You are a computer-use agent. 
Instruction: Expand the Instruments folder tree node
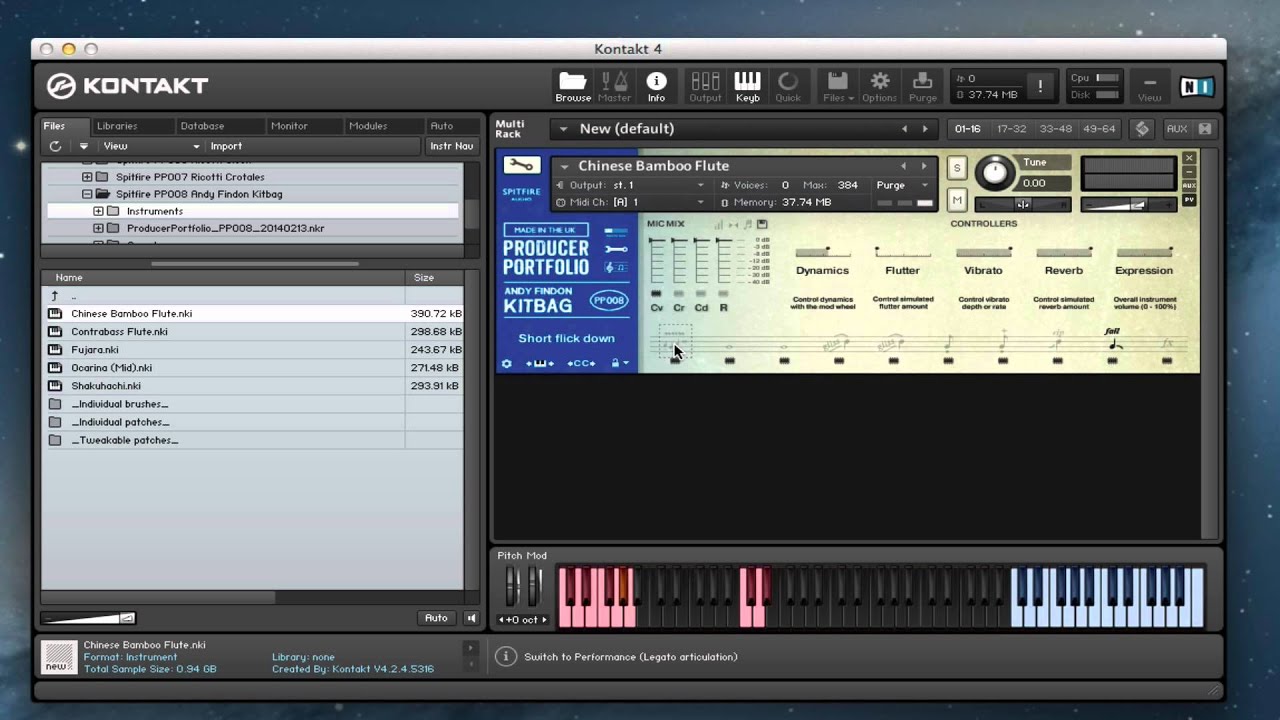98,211
